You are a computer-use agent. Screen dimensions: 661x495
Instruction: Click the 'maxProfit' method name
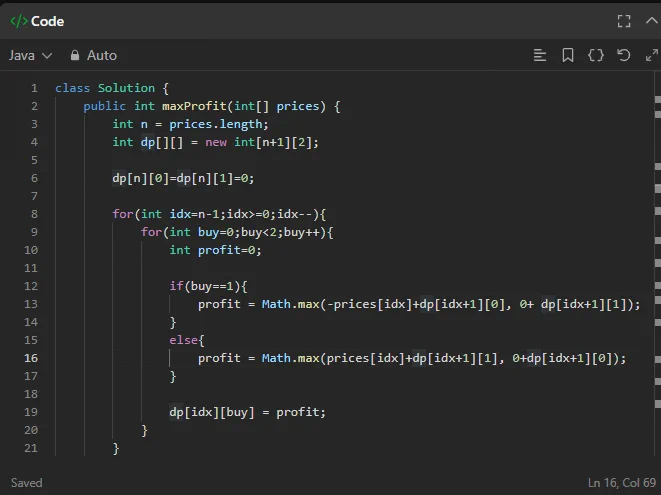pos(194,106)
